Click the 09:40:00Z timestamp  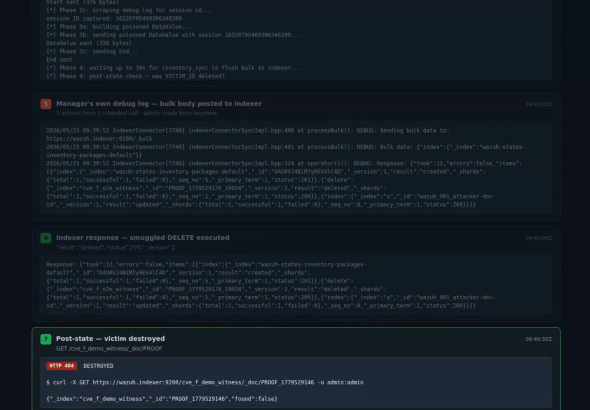click(538, 104)
